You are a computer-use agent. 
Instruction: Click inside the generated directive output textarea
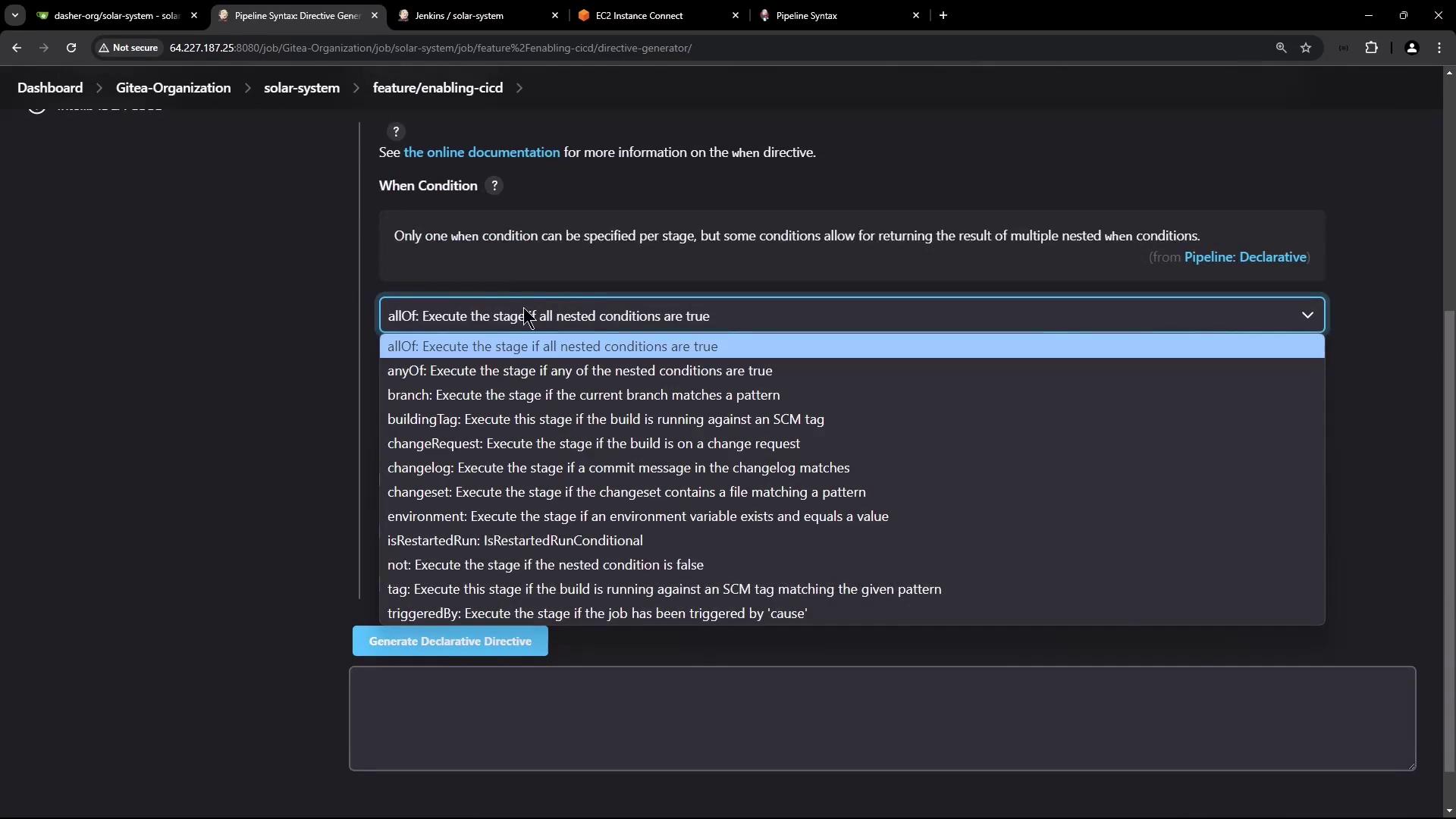881,718
